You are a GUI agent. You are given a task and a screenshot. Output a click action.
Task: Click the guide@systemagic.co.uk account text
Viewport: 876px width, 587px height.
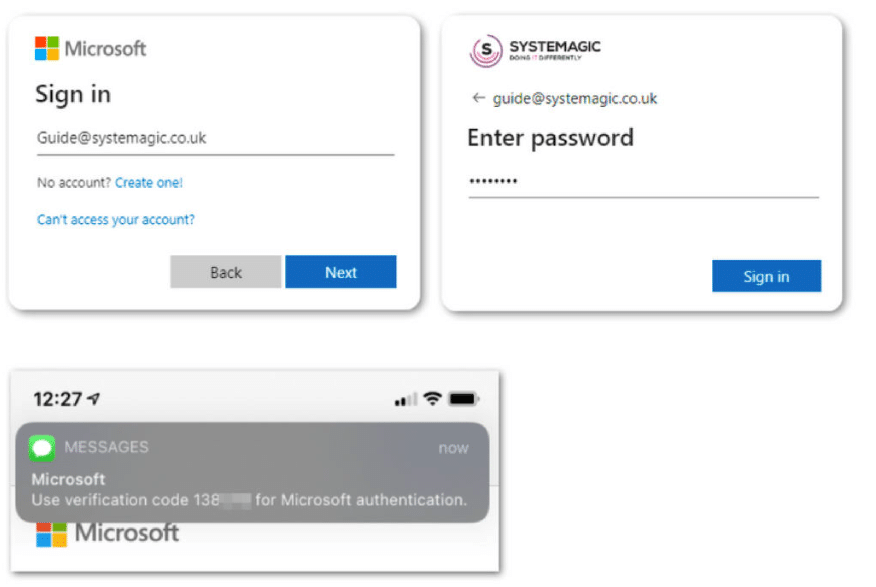575,99
